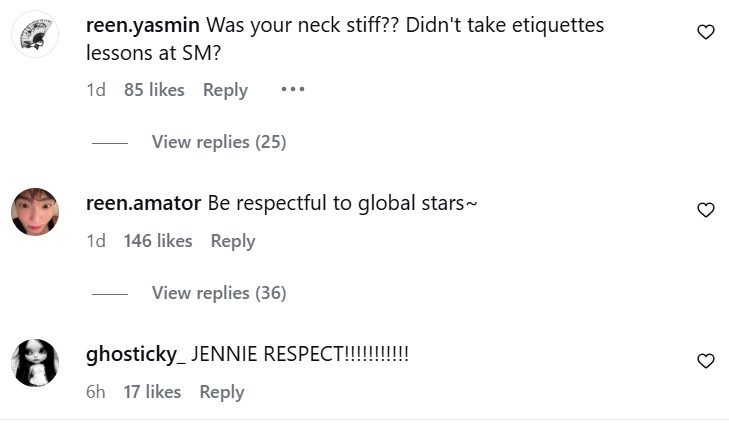The height and width of the screenshot is (423, 729).
Task: Expand View replies (36)
Action: 218,293
